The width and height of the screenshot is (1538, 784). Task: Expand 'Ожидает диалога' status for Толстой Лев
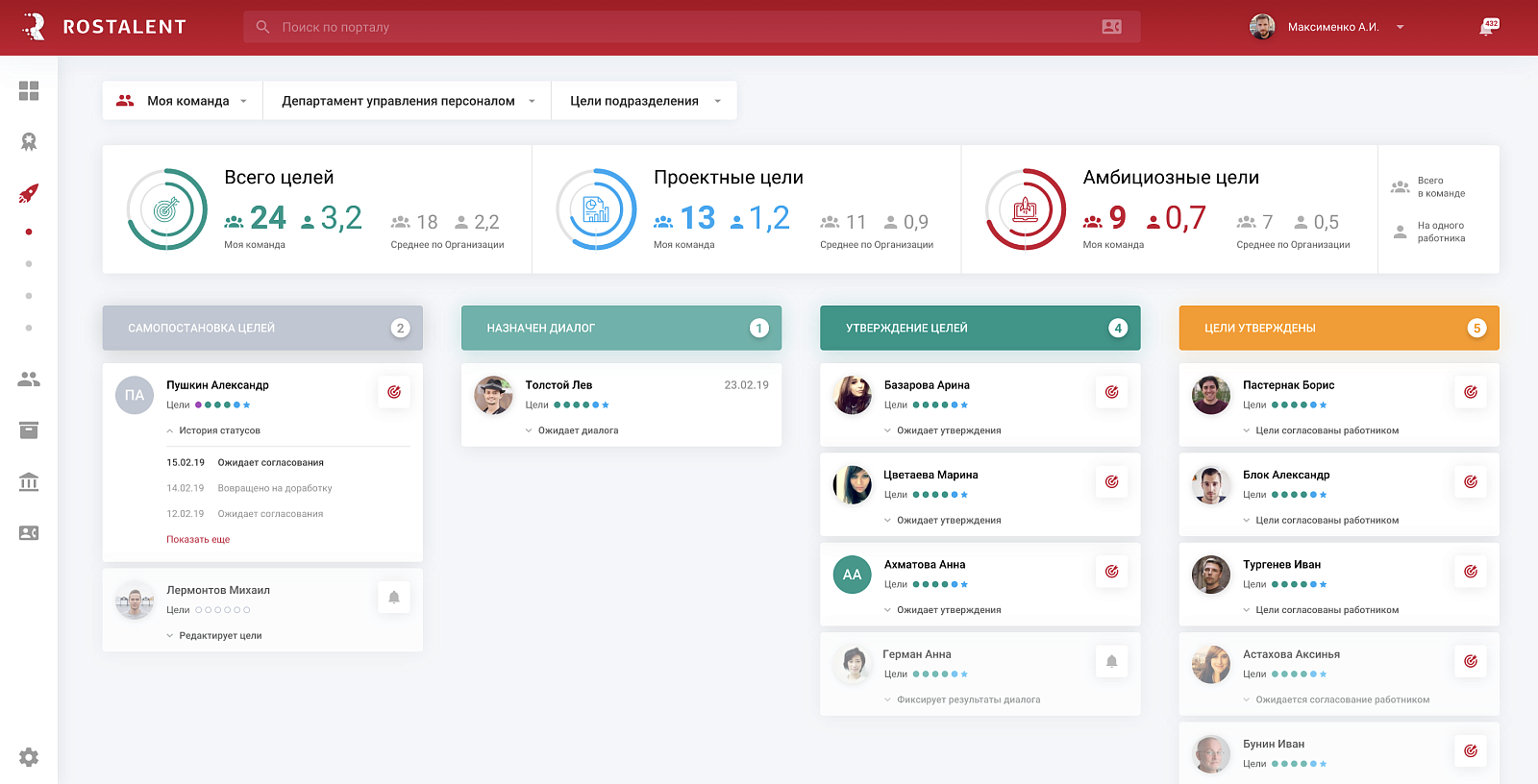point(572,430)
